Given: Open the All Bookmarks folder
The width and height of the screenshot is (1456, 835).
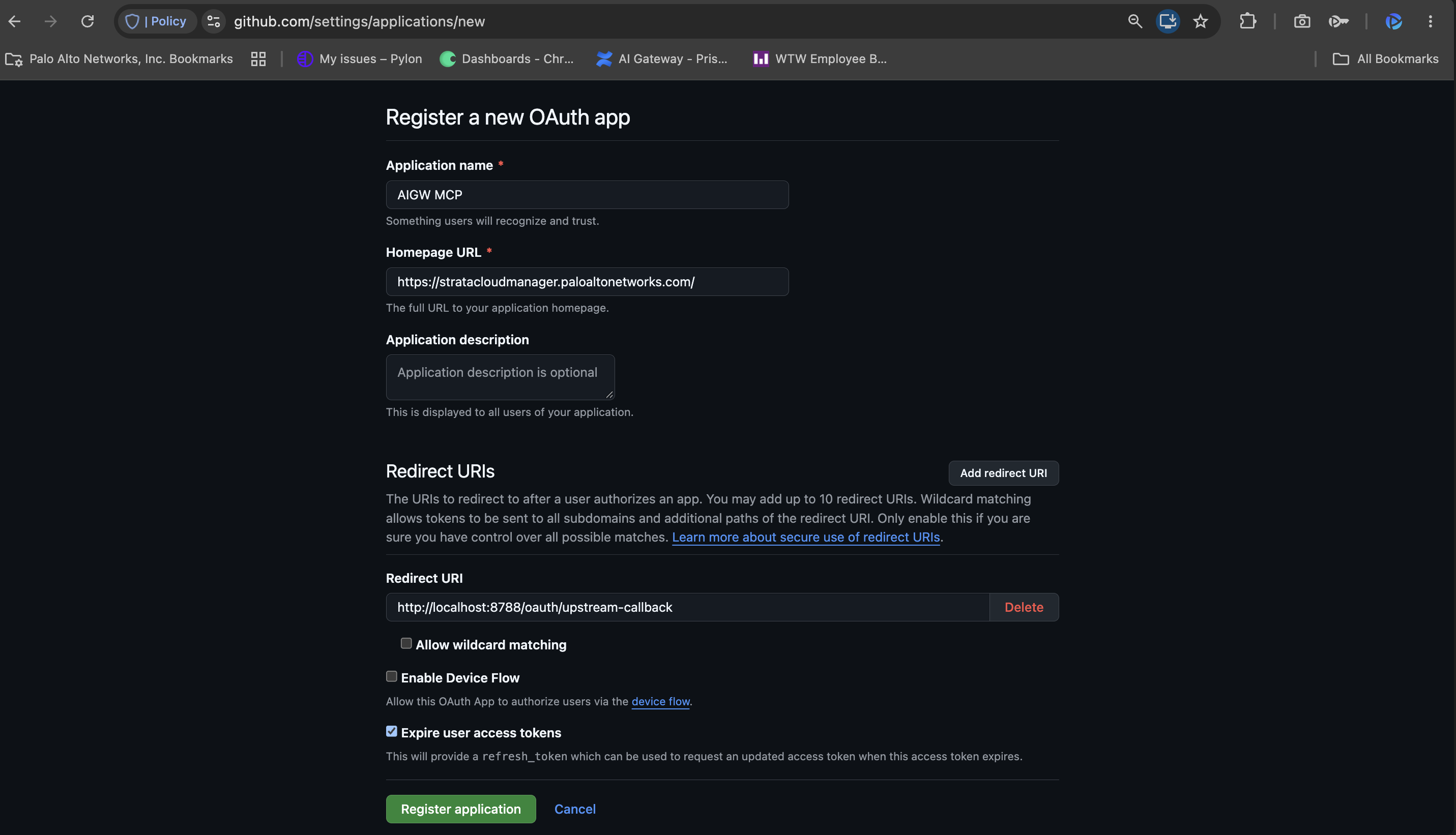Looking at the screenshot, I should tap(1385, 58).
